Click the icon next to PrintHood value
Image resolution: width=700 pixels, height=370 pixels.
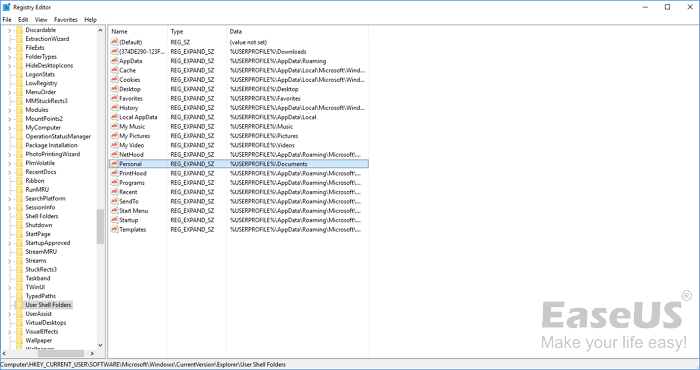[x=114, y=173]
